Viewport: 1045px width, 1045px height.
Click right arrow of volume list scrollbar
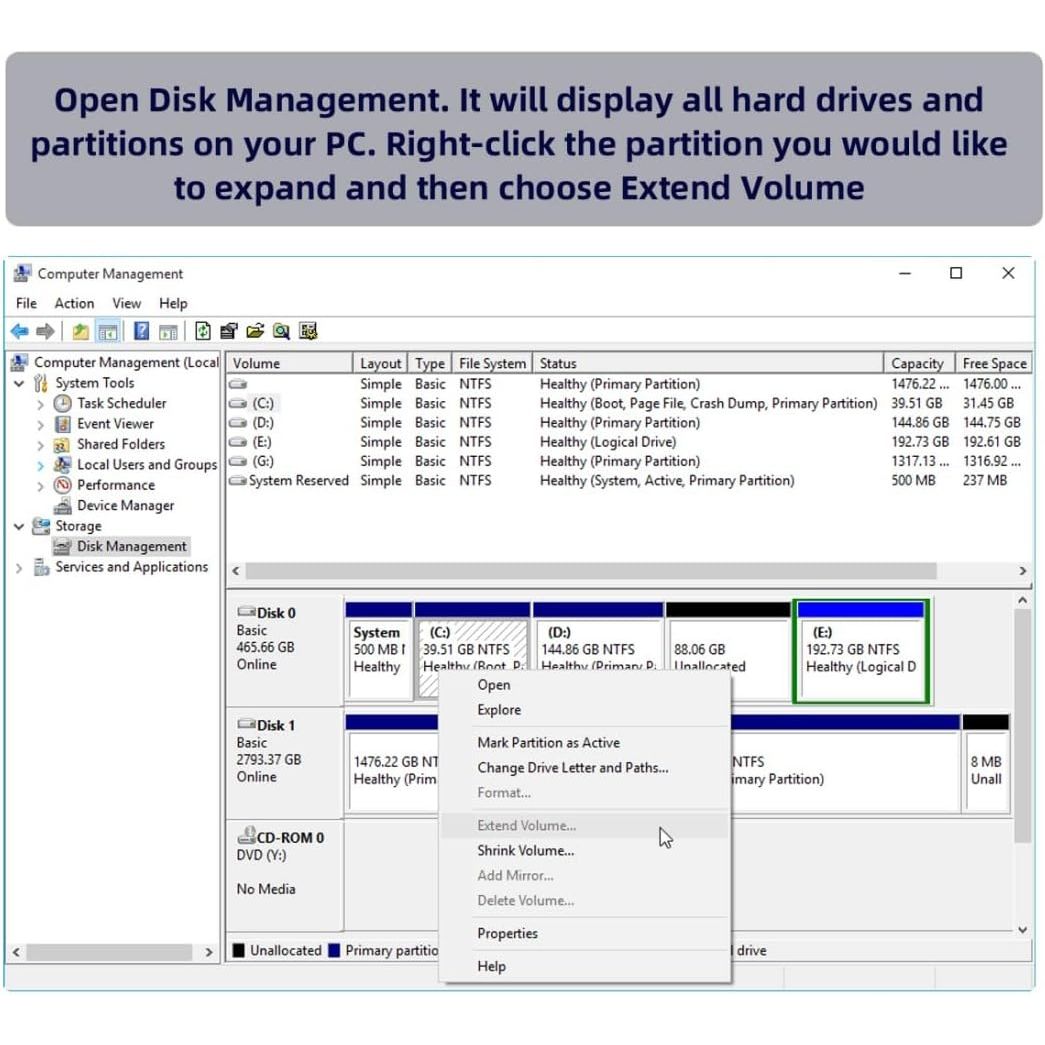coord(1022,571)
